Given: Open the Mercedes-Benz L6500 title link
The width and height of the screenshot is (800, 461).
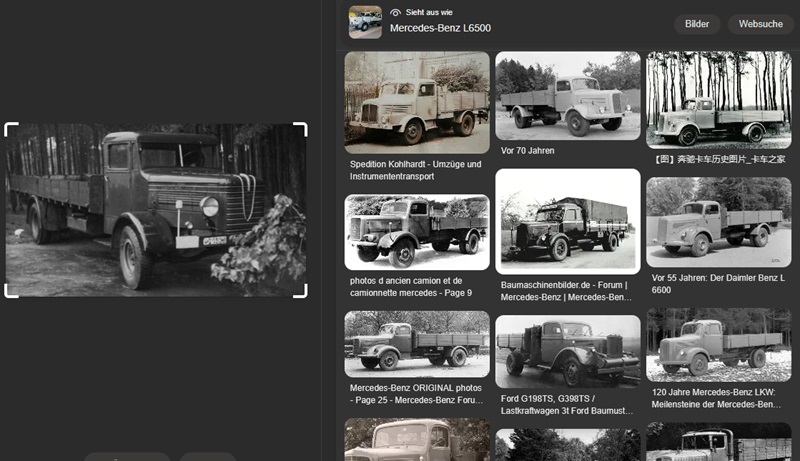Looking at the screenshot, I should click(440, 28).
